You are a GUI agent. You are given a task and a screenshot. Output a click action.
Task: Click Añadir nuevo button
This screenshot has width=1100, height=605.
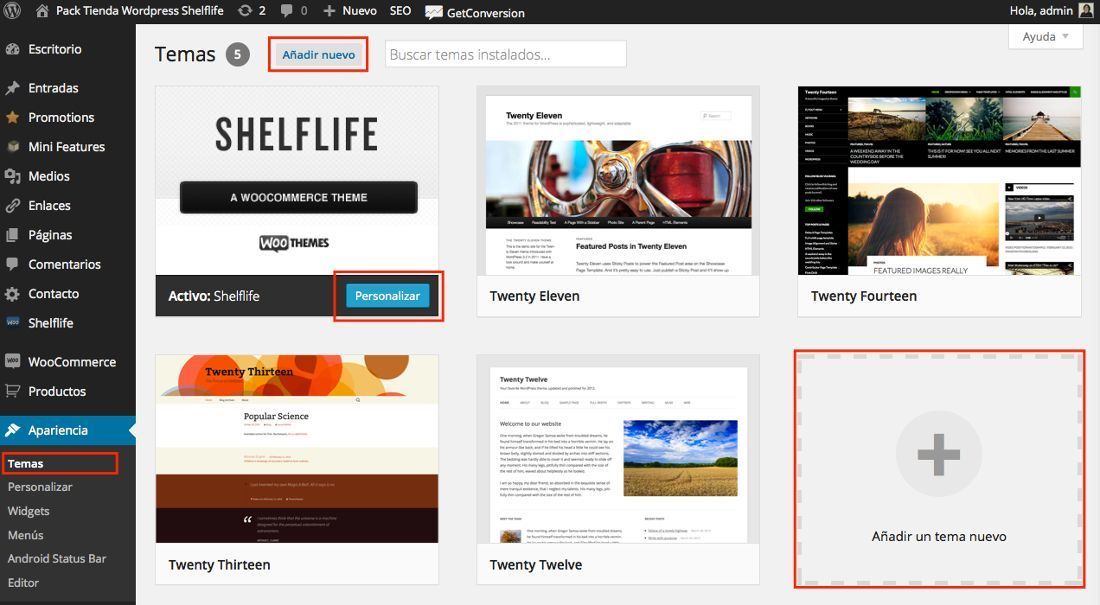point(318,54)
